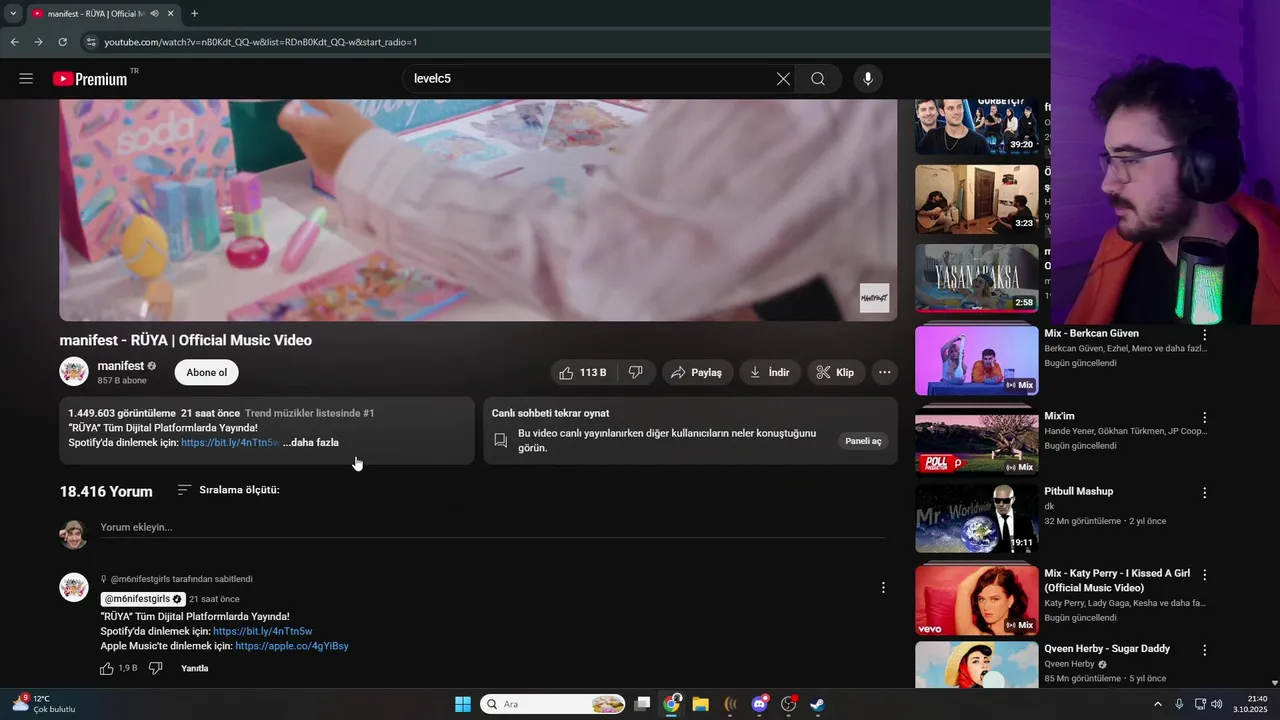Open Steam from the taskbar

(x=817, y=704)
